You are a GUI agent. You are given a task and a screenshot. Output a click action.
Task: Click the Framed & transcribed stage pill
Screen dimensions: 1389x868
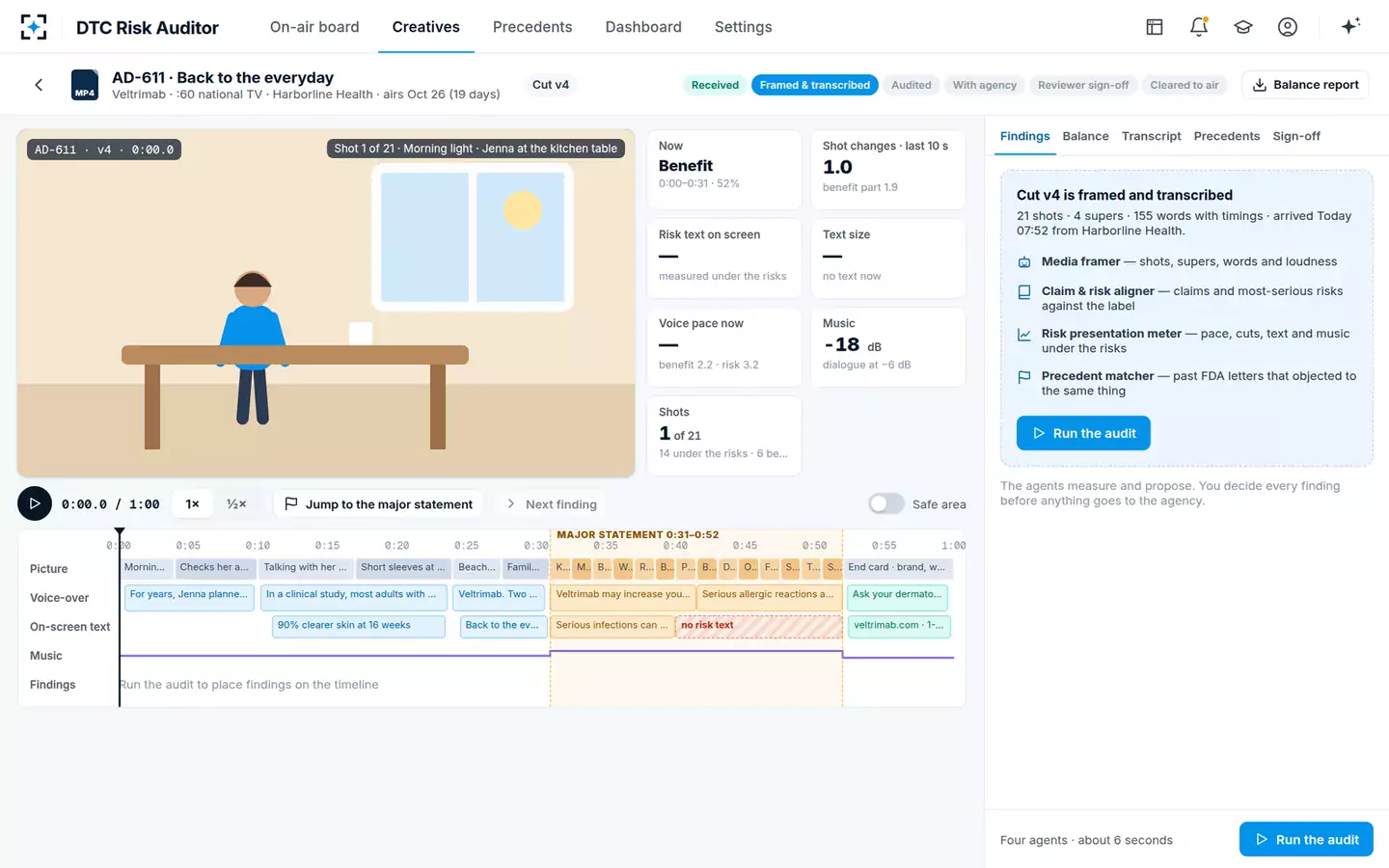click(x=814, y=85)
